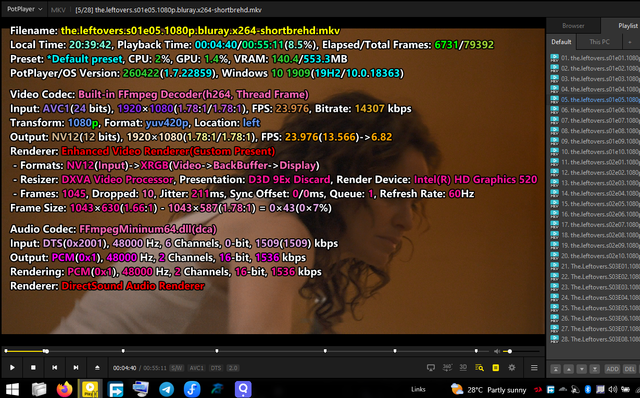Jump to the previous playlist item

tap(54, 367)
